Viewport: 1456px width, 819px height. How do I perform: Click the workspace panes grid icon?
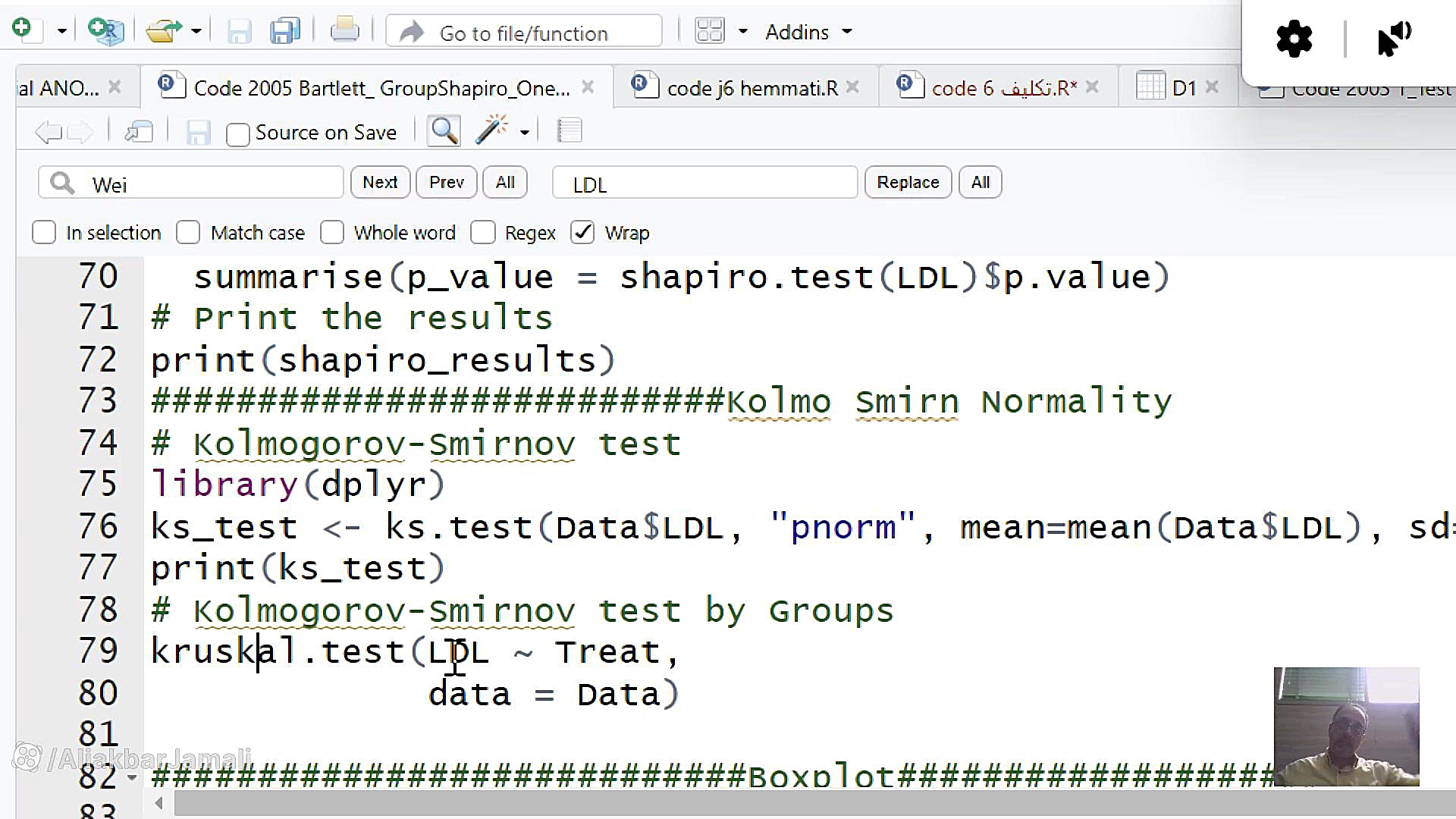710,31
